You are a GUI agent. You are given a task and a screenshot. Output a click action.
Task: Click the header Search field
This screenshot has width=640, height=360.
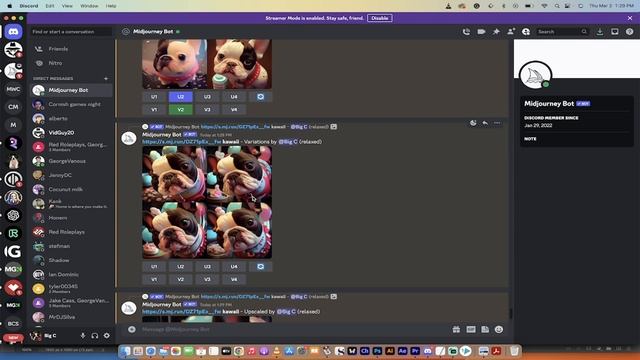(562, 32)
